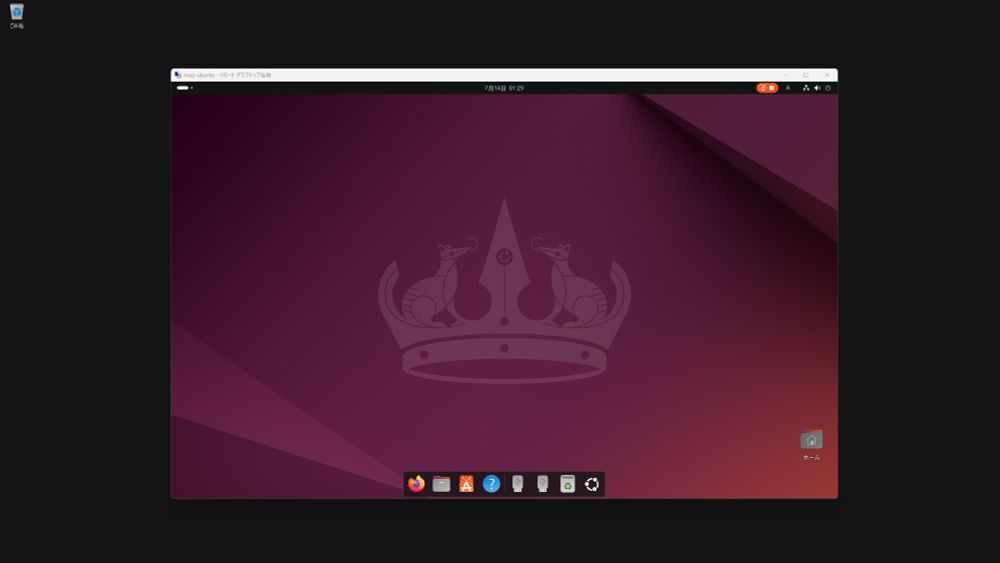Click the network status icon in top bar
The height and width of the screenshot is (563, 1000).
(806, 88)
